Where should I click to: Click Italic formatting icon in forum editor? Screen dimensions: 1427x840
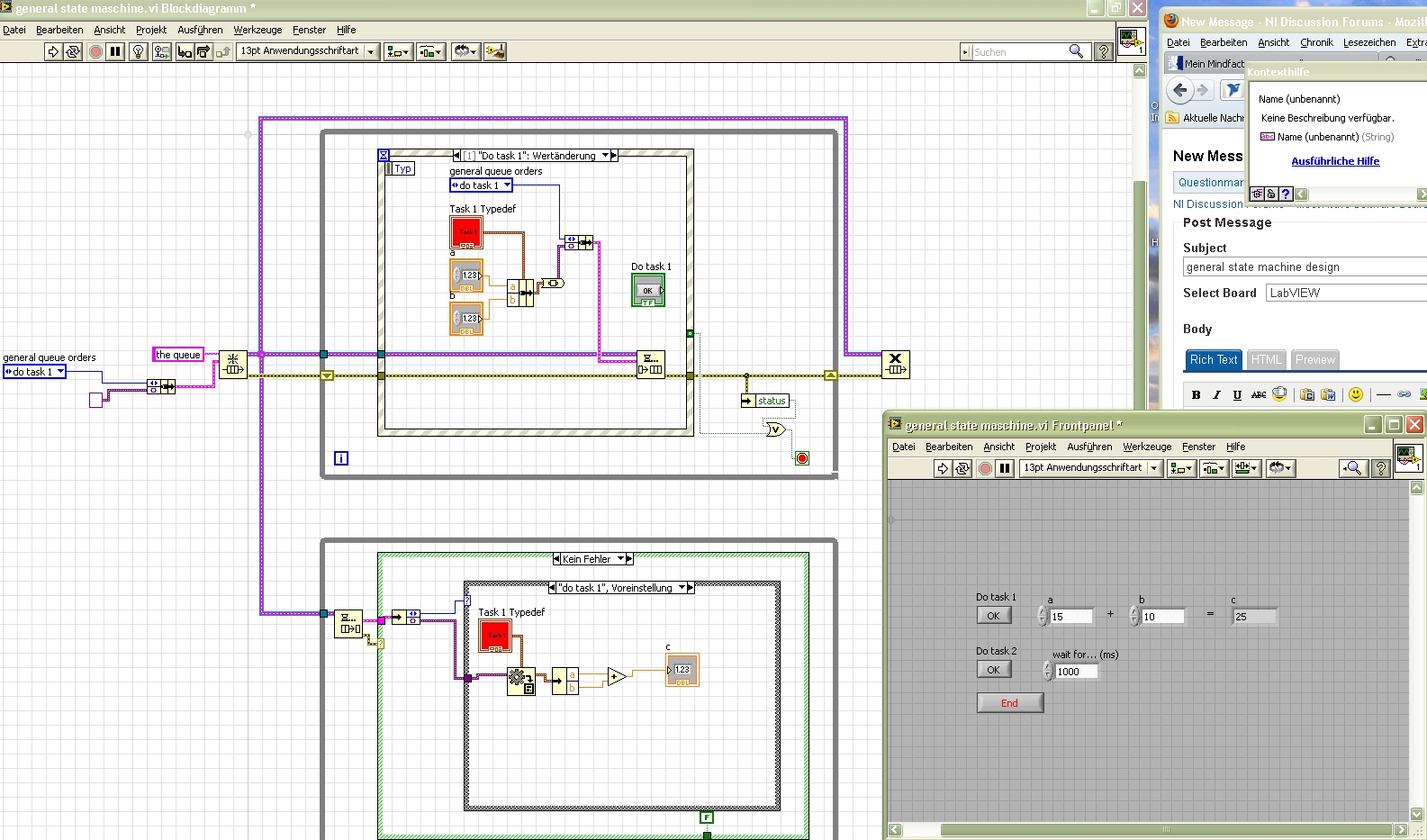(x=1216, y=394)
